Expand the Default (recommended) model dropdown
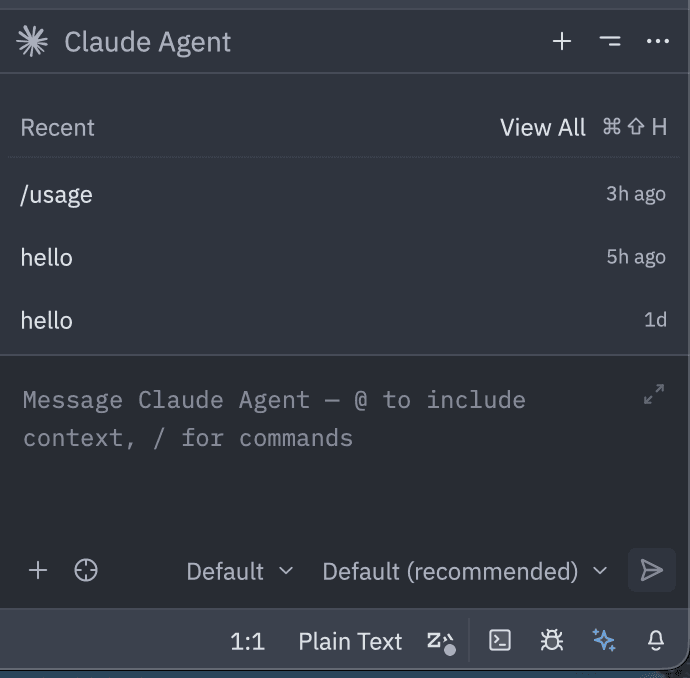Viewport: 690px width, 678px height. (465, 571)
